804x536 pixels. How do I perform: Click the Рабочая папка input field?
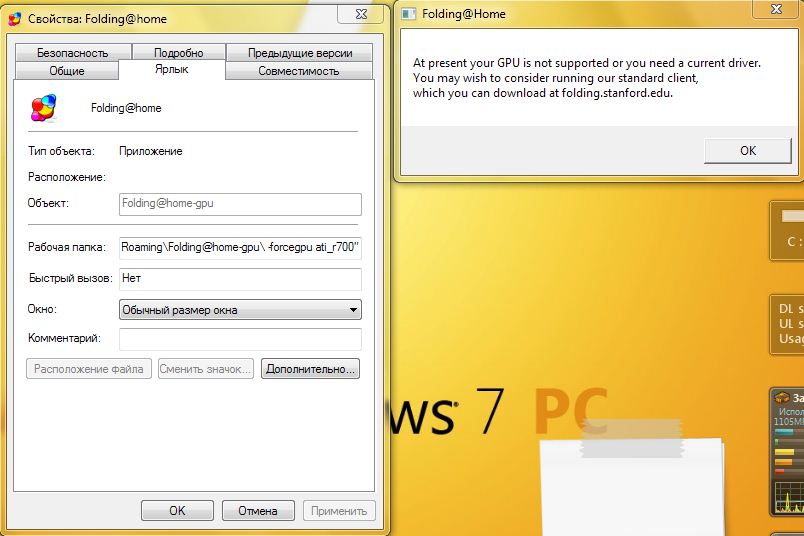pyautogui.click(x=240, y=247)
